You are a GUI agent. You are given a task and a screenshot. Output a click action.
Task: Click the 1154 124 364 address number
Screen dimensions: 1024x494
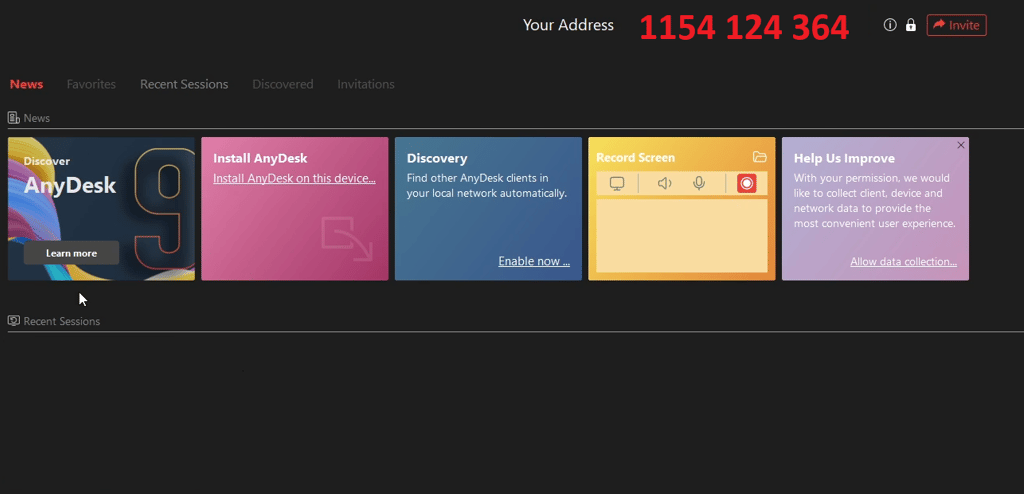tap(744, 27)
